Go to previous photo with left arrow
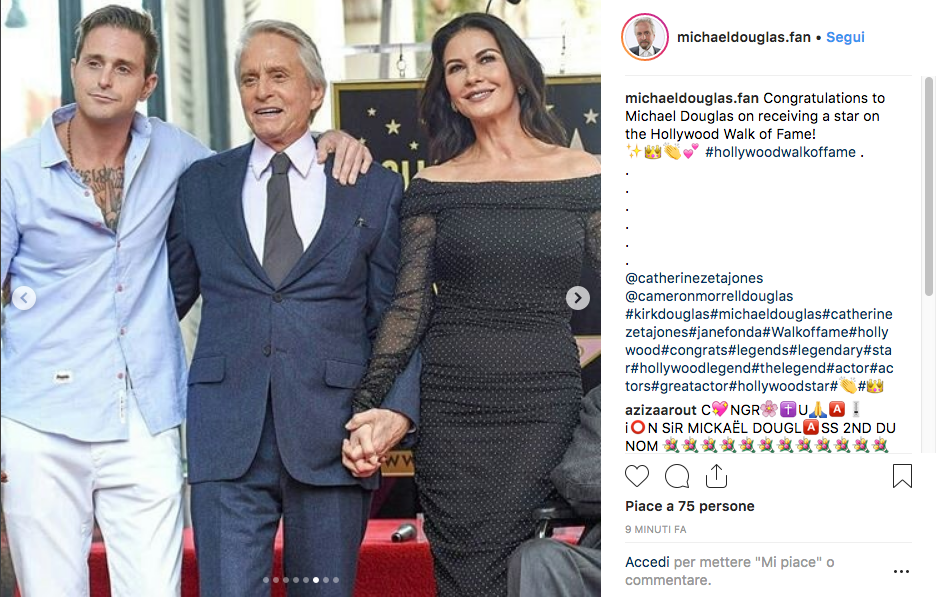The width and height of the screenshot is (936, 597). tap(24, 297)
